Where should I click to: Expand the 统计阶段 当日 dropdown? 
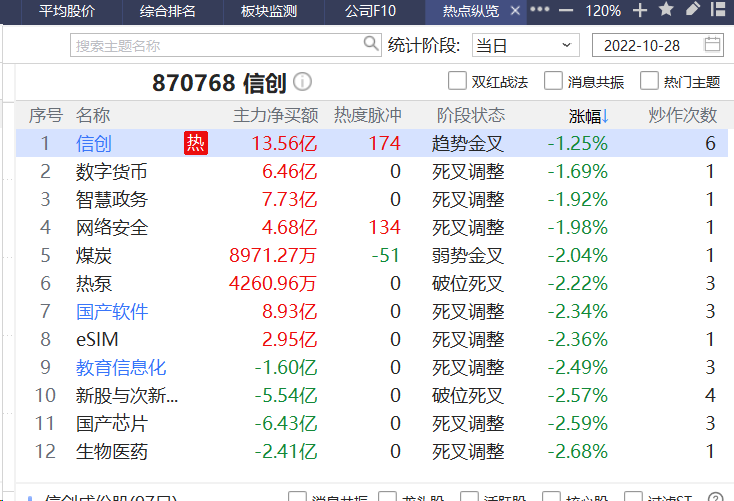pyautogui.click(x=524, y=45)
